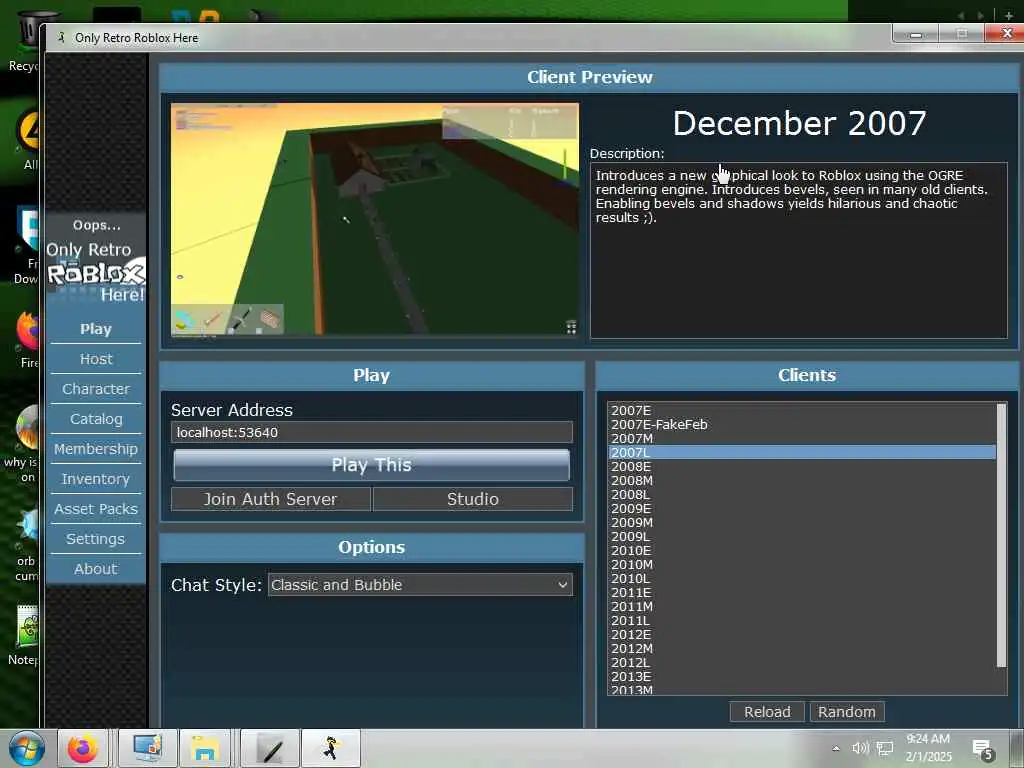Open the Character menu item
The height and width of the screenshot is (768, 1024).
[96, 389]
